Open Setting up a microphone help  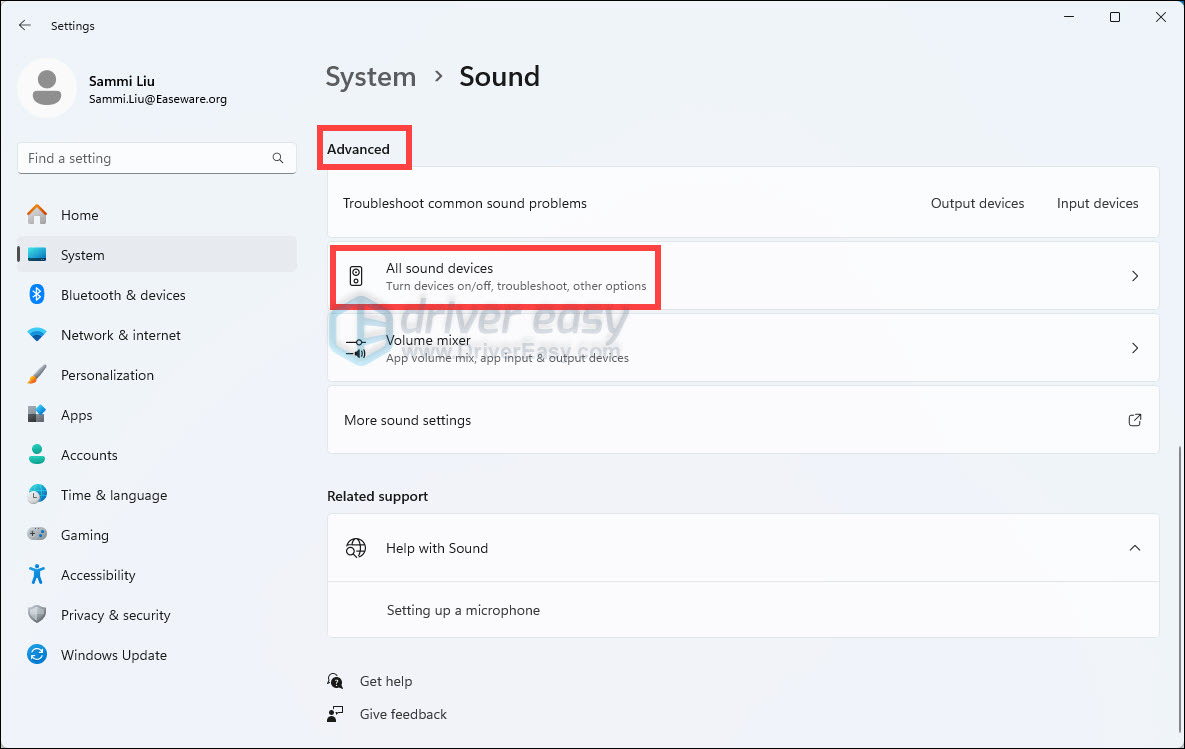[x=463, y=609]
